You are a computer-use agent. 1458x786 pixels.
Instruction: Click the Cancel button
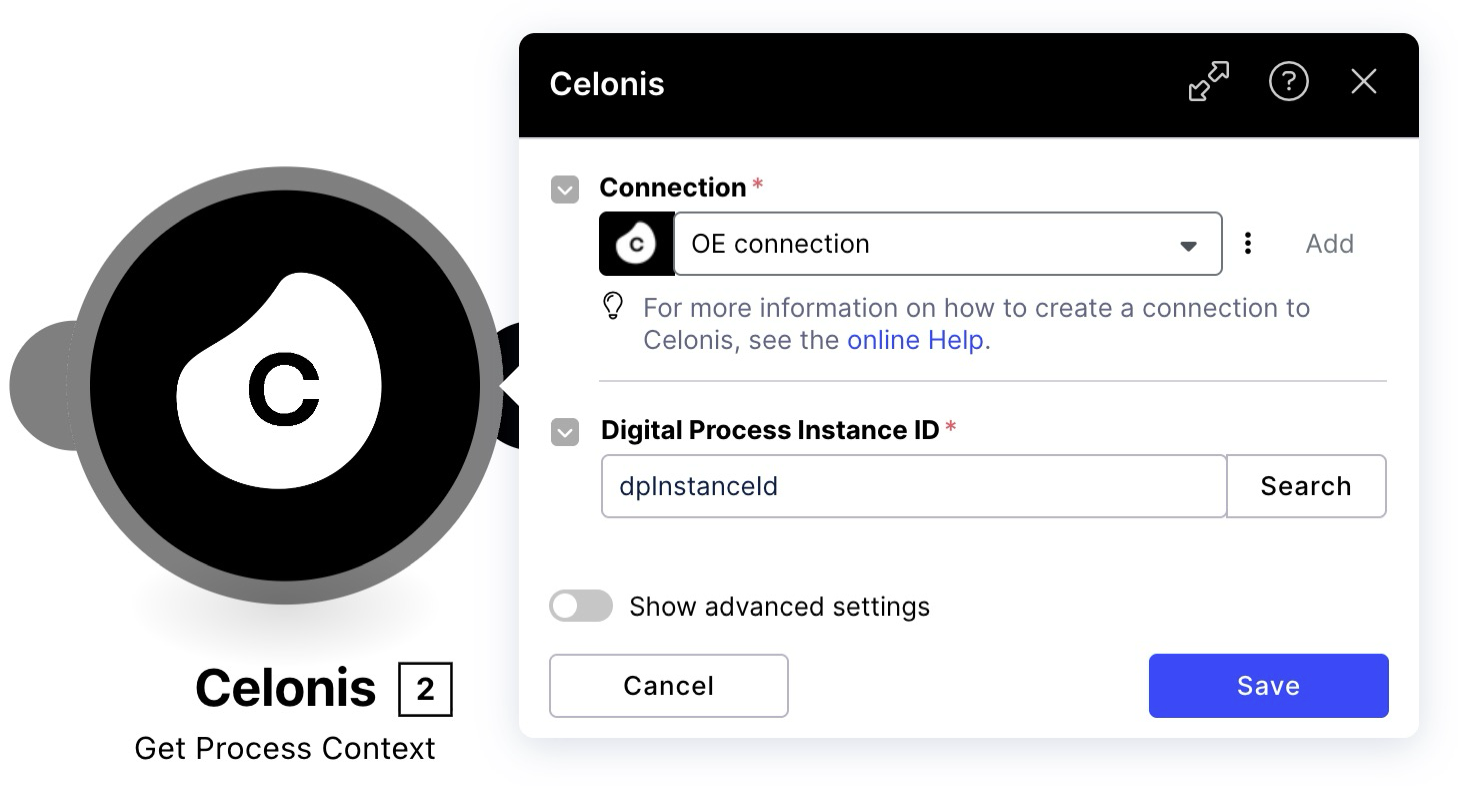pos(668,686)
